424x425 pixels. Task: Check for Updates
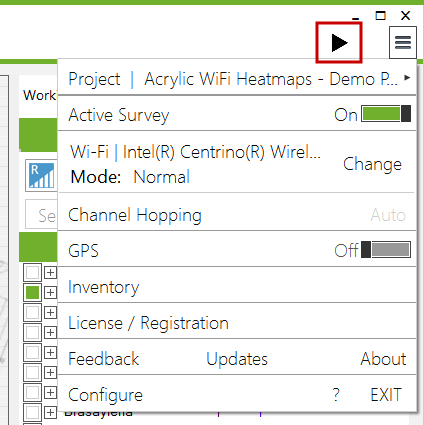(x=237, y=359)
